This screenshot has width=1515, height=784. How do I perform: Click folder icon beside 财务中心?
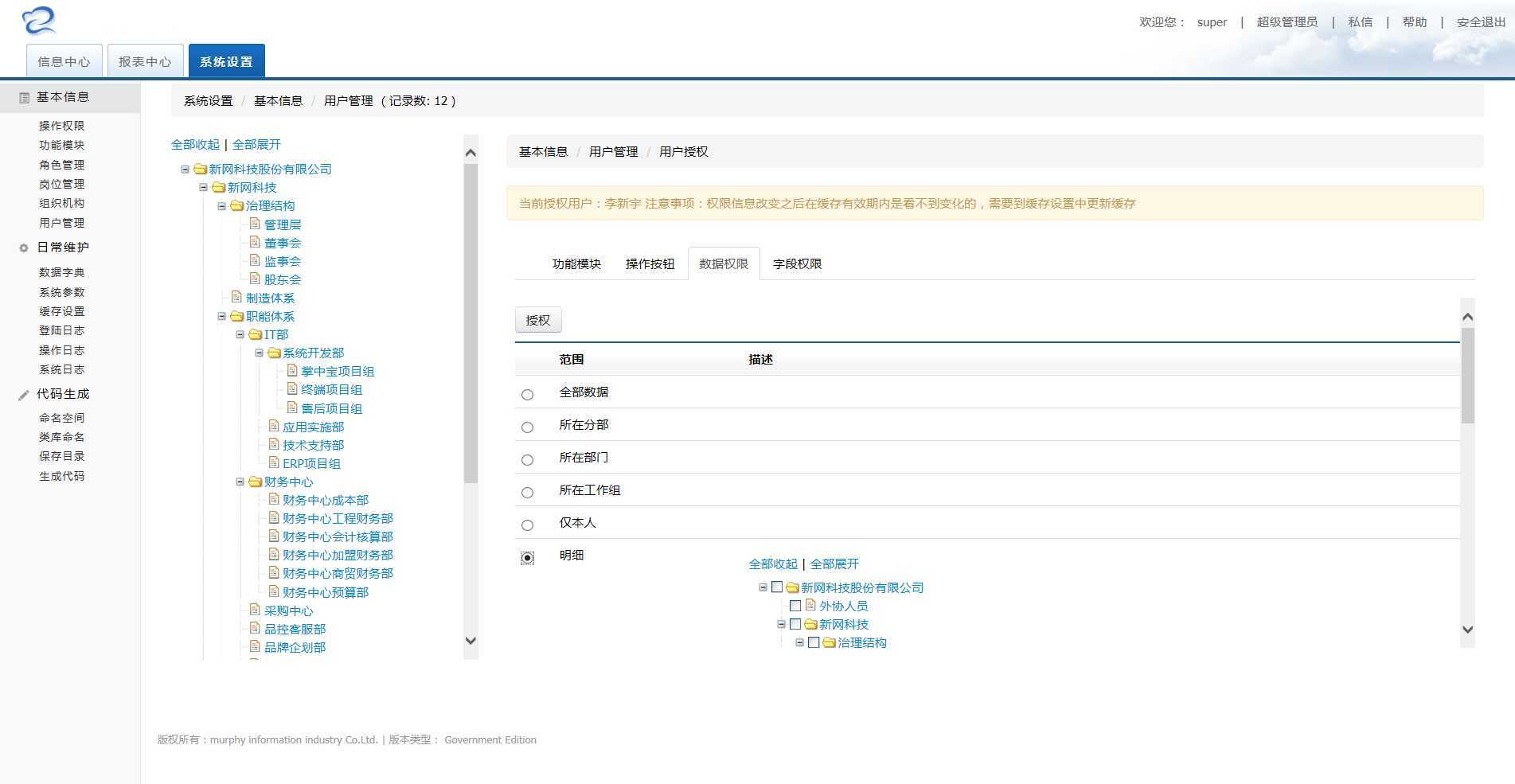point(256,482)
